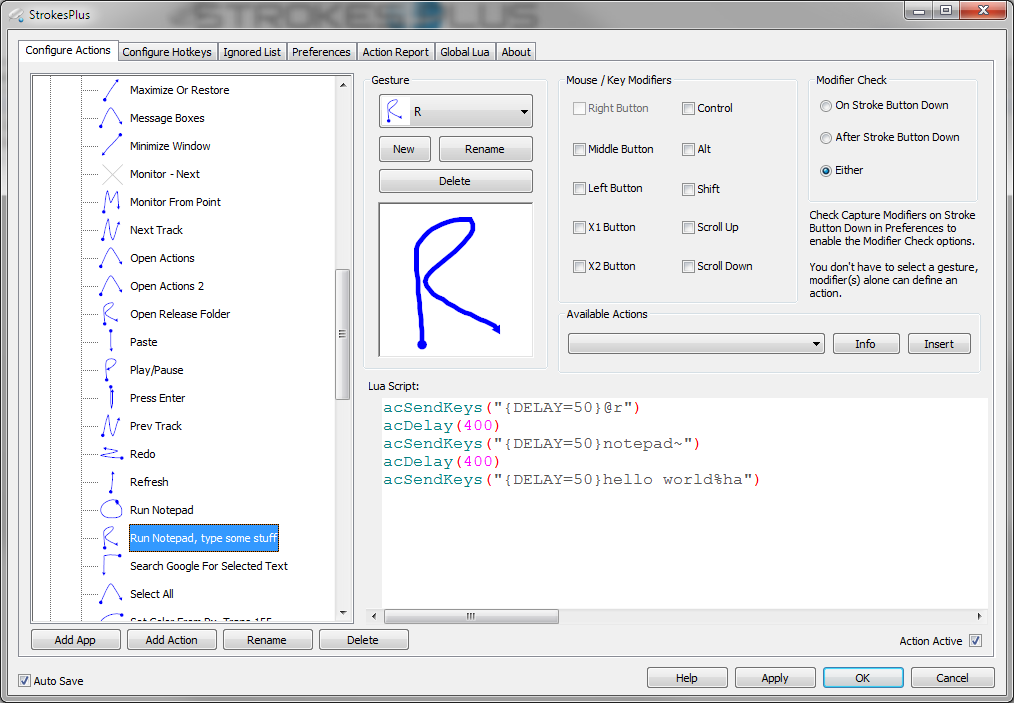This screenshot has height=703, width=1014.
Task: Select the P gesture icon next to Play/Pause
Action: pyautogui.click(x=111, y=370)
